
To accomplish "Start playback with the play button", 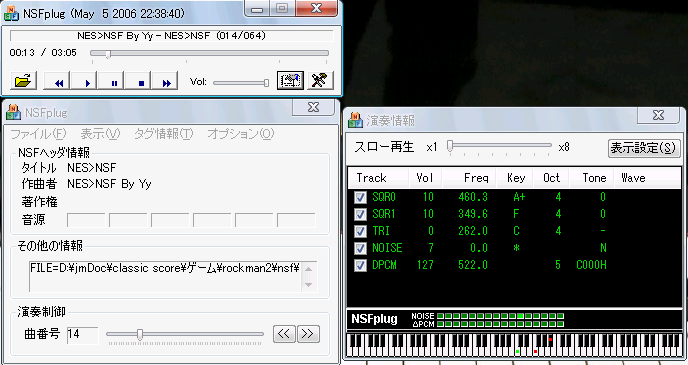I will 85,82.
